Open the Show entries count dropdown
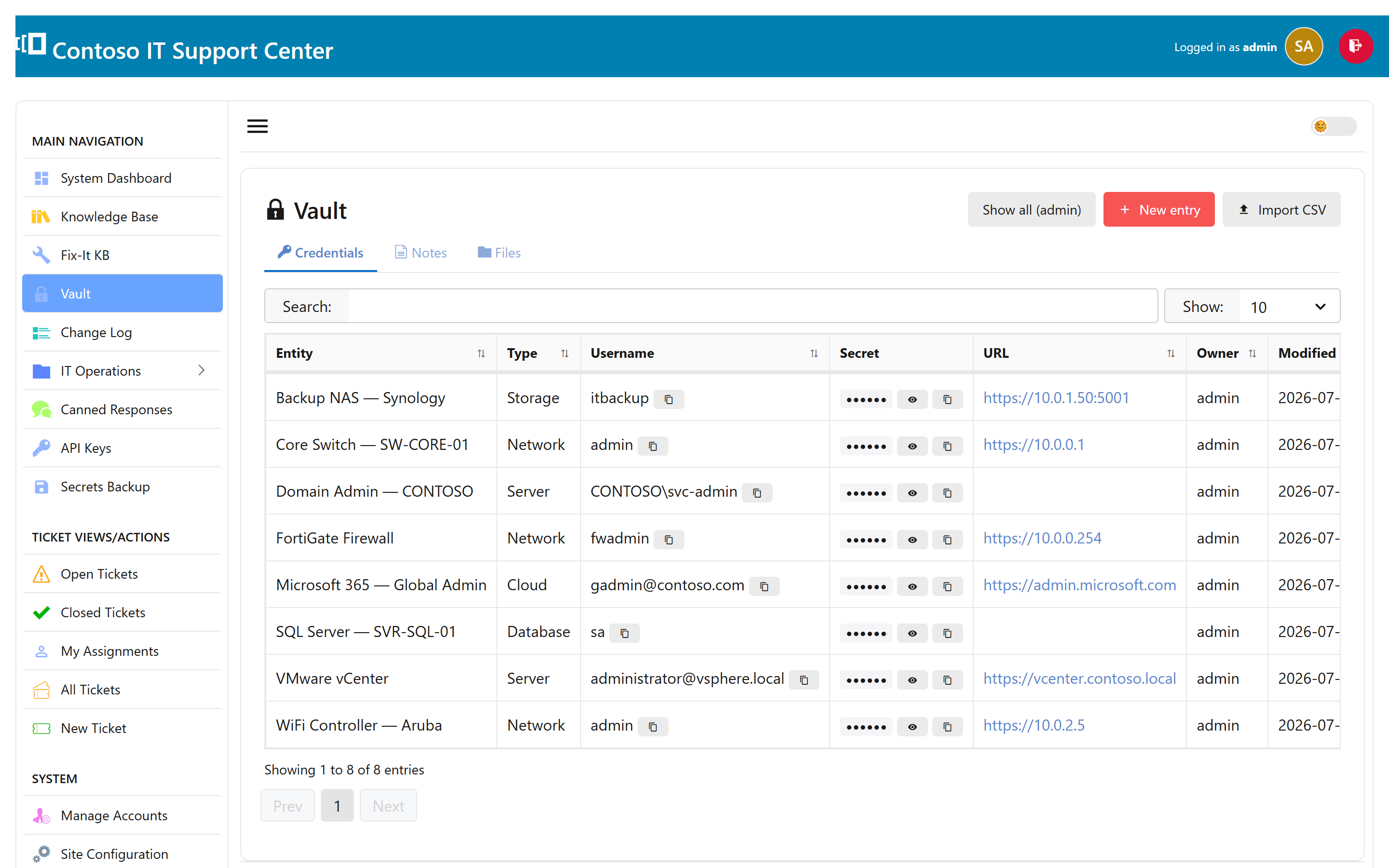The height and width of the screenshot is (868, 1389). (1289, 307)
